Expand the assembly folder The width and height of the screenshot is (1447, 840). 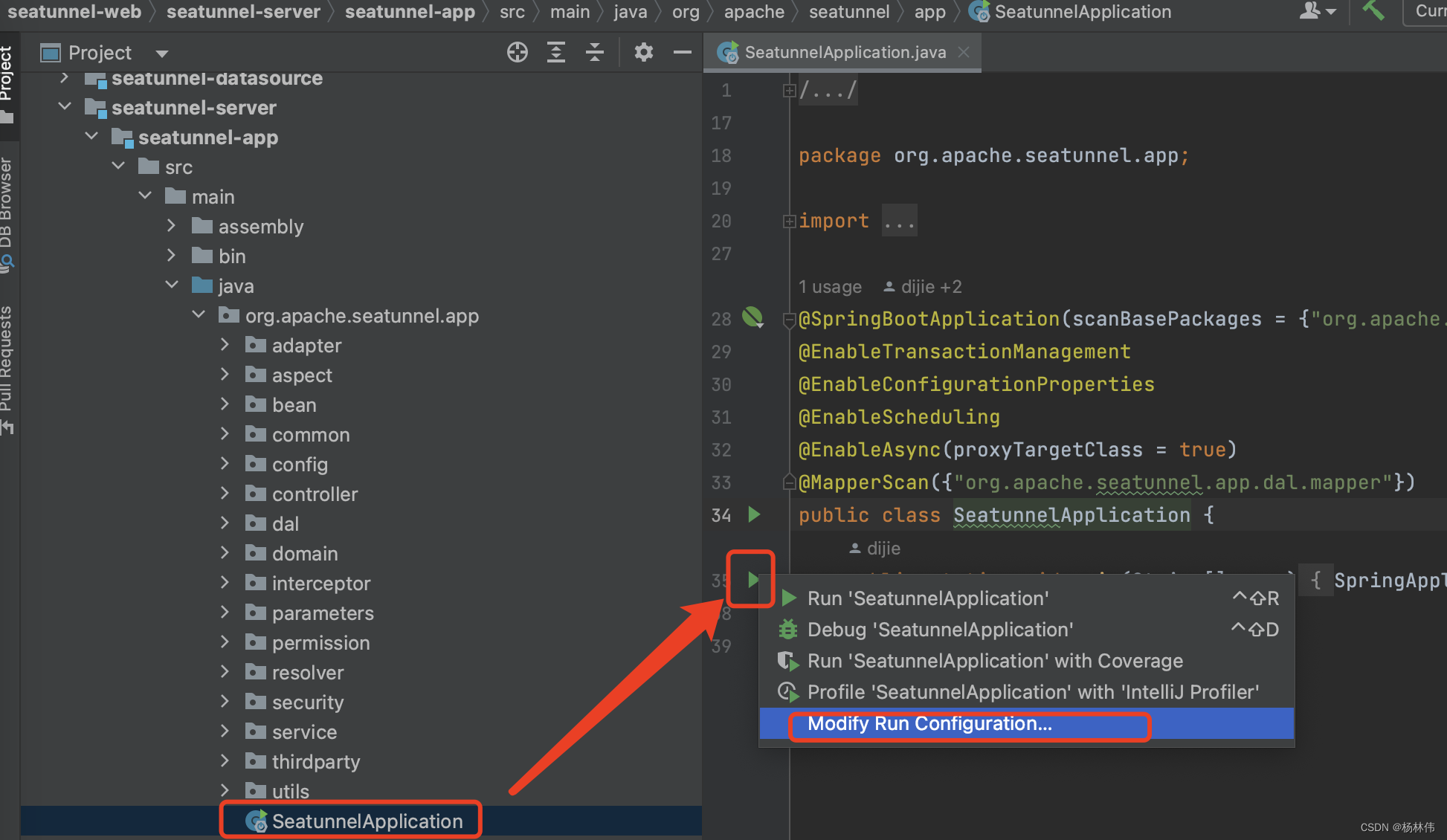(x=172, y=226)
